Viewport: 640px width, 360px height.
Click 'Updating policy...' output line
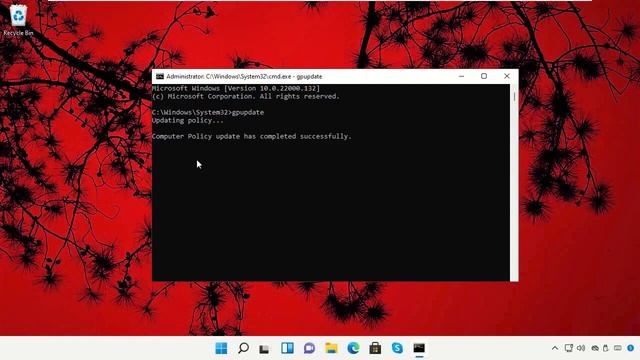click(x=188, y=120)
